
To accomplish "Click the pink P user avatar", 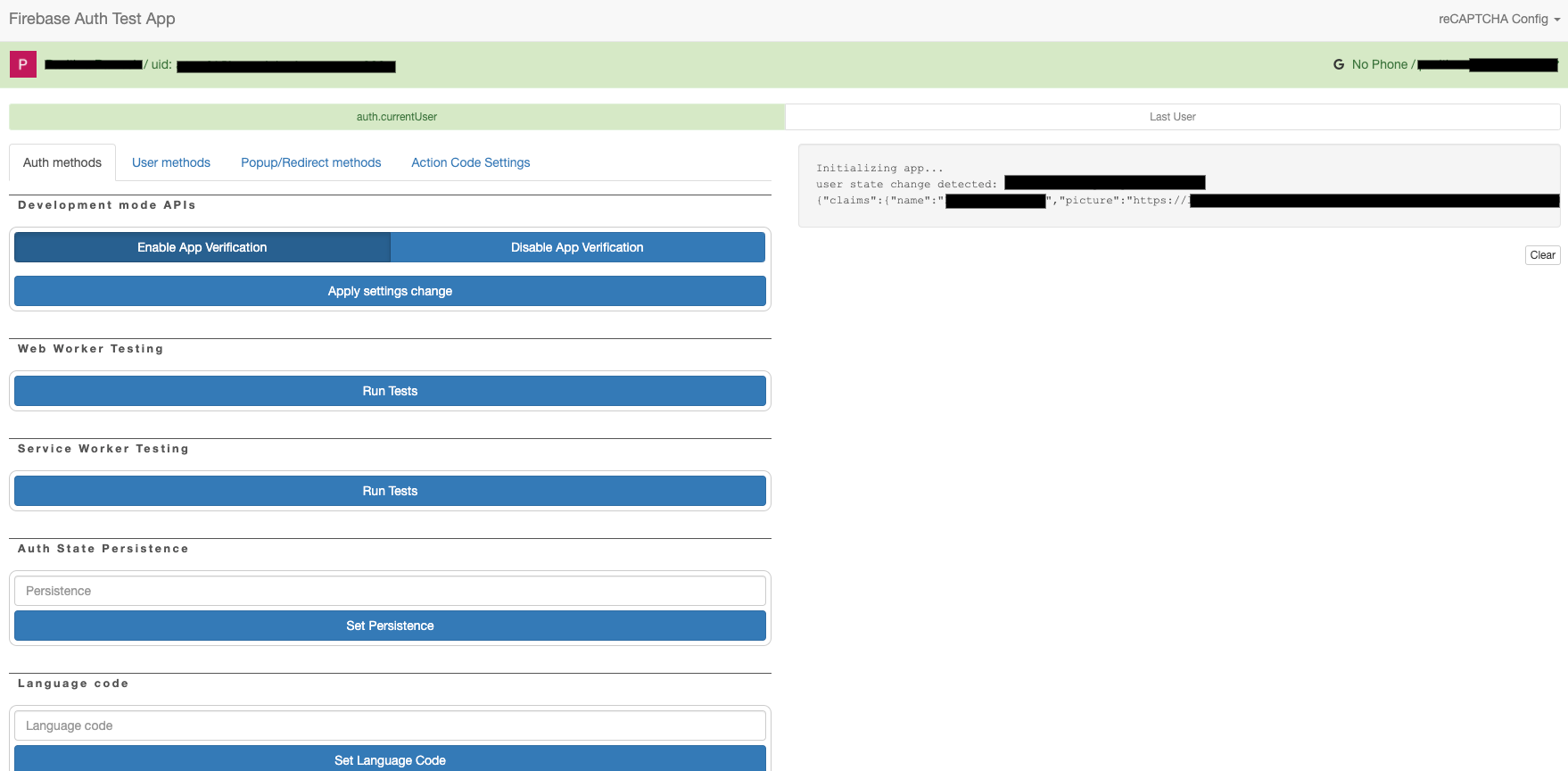I will (23, 64).
